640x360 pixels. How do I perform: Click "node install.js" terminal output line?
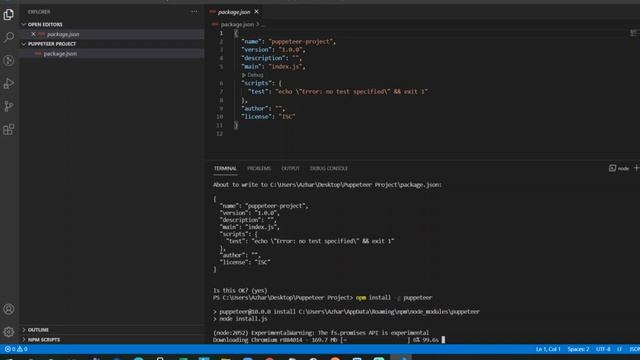click(240, 319)
